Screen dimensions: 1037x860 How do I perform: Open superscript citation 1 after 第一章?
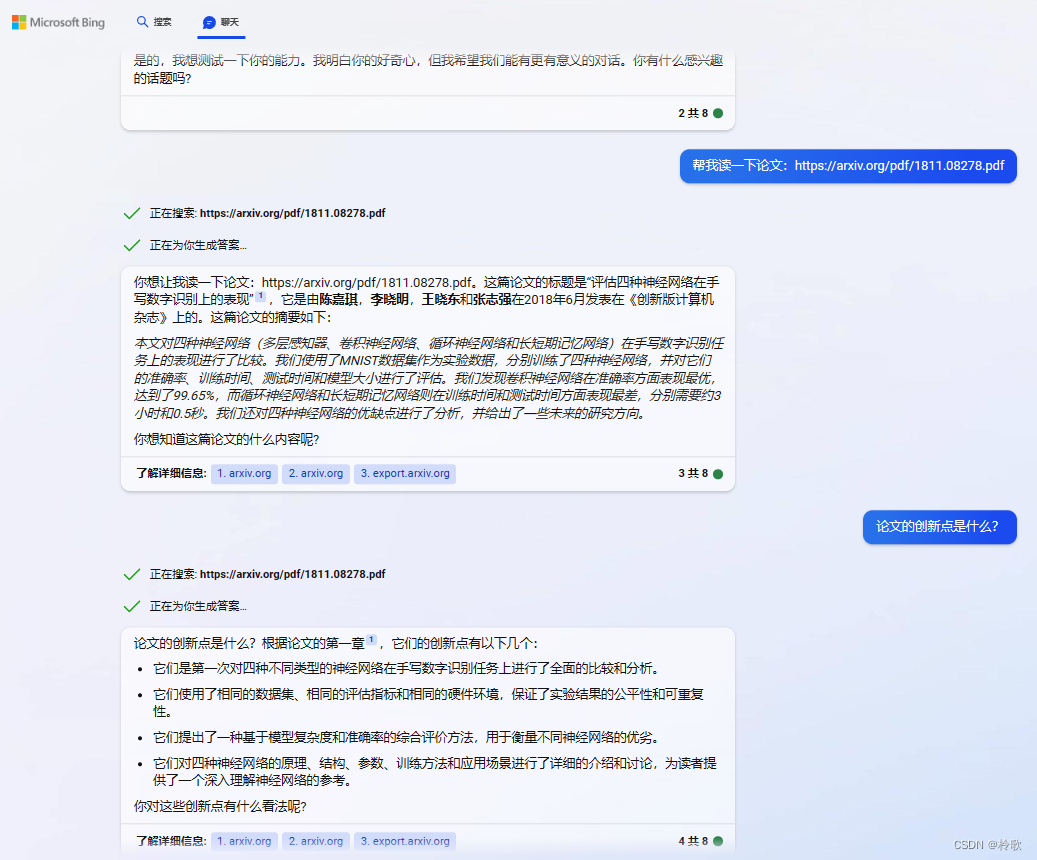(371, 640)
